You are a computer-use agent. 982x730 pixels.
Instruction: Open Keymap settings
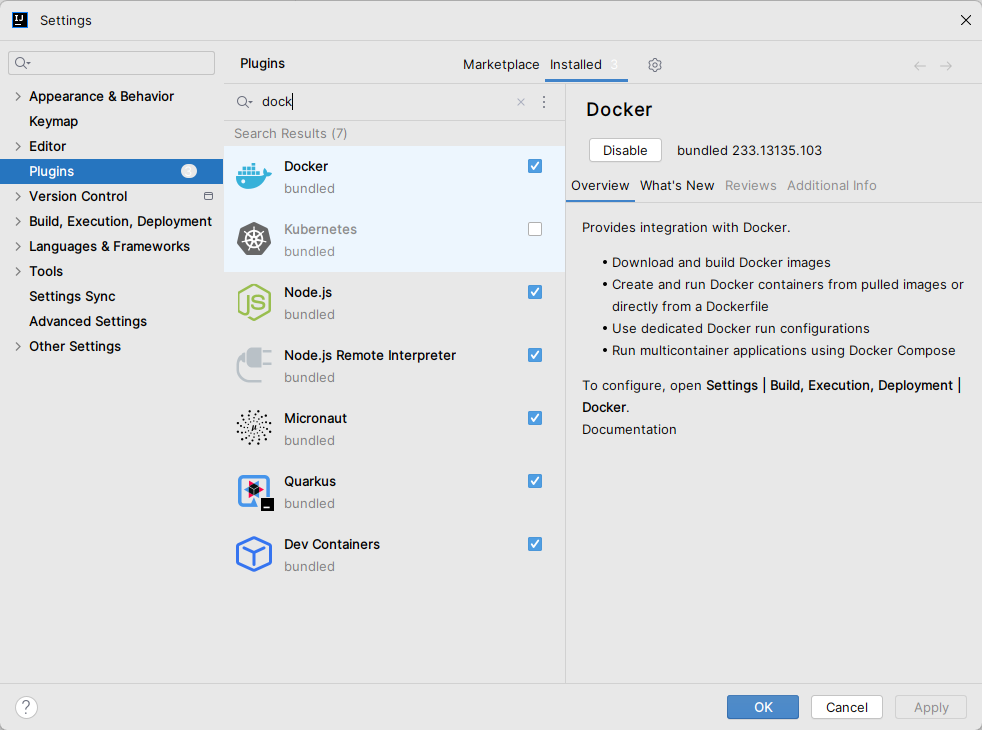point(54,121)
